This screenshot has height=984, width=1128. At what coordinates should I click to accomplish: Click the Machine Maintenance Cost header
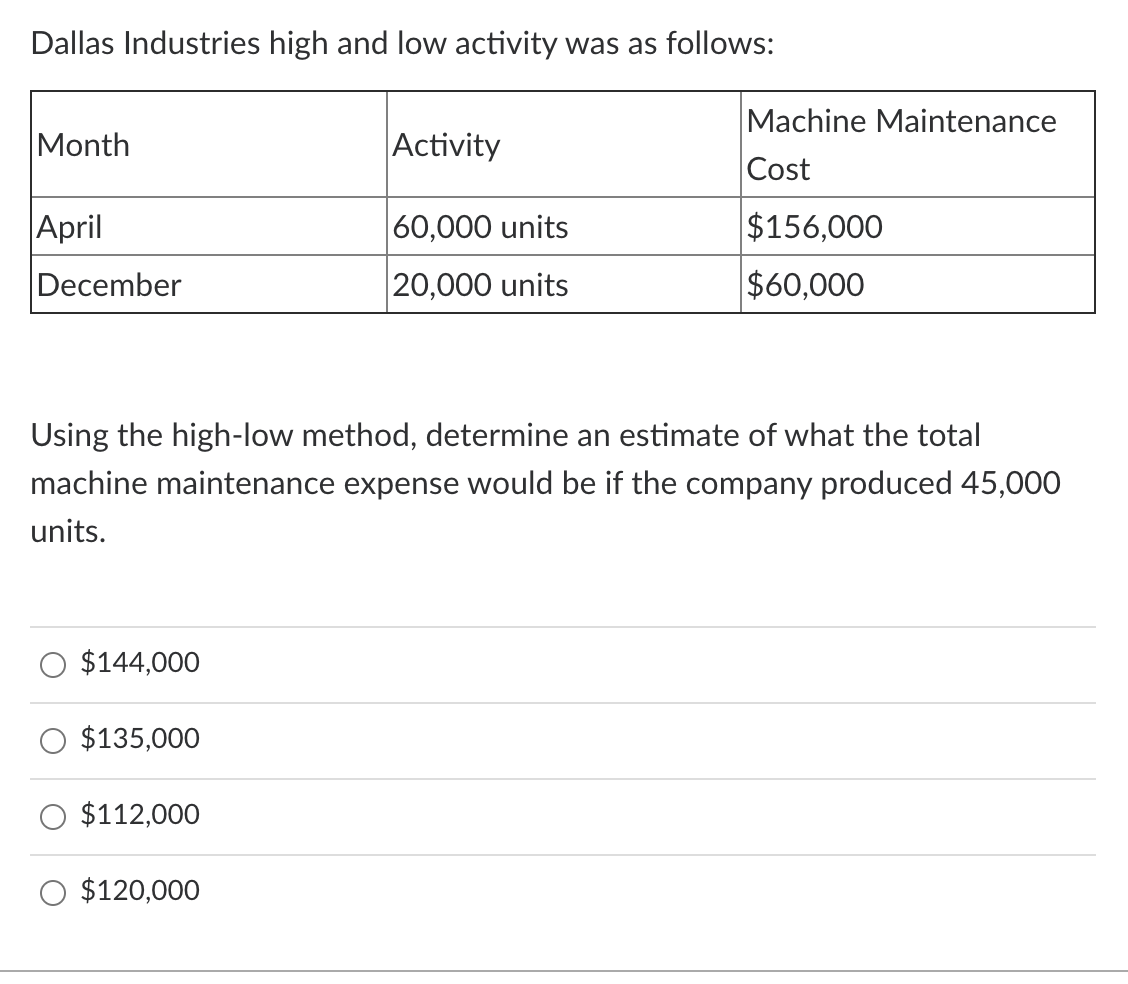pyautogui.click(x=901, y=145)
